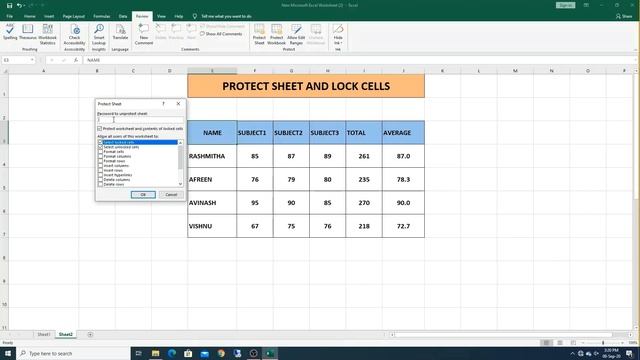640x360 pixels.
Task: Open the Help ribbon tab
Action: click(x=178, y=16)
